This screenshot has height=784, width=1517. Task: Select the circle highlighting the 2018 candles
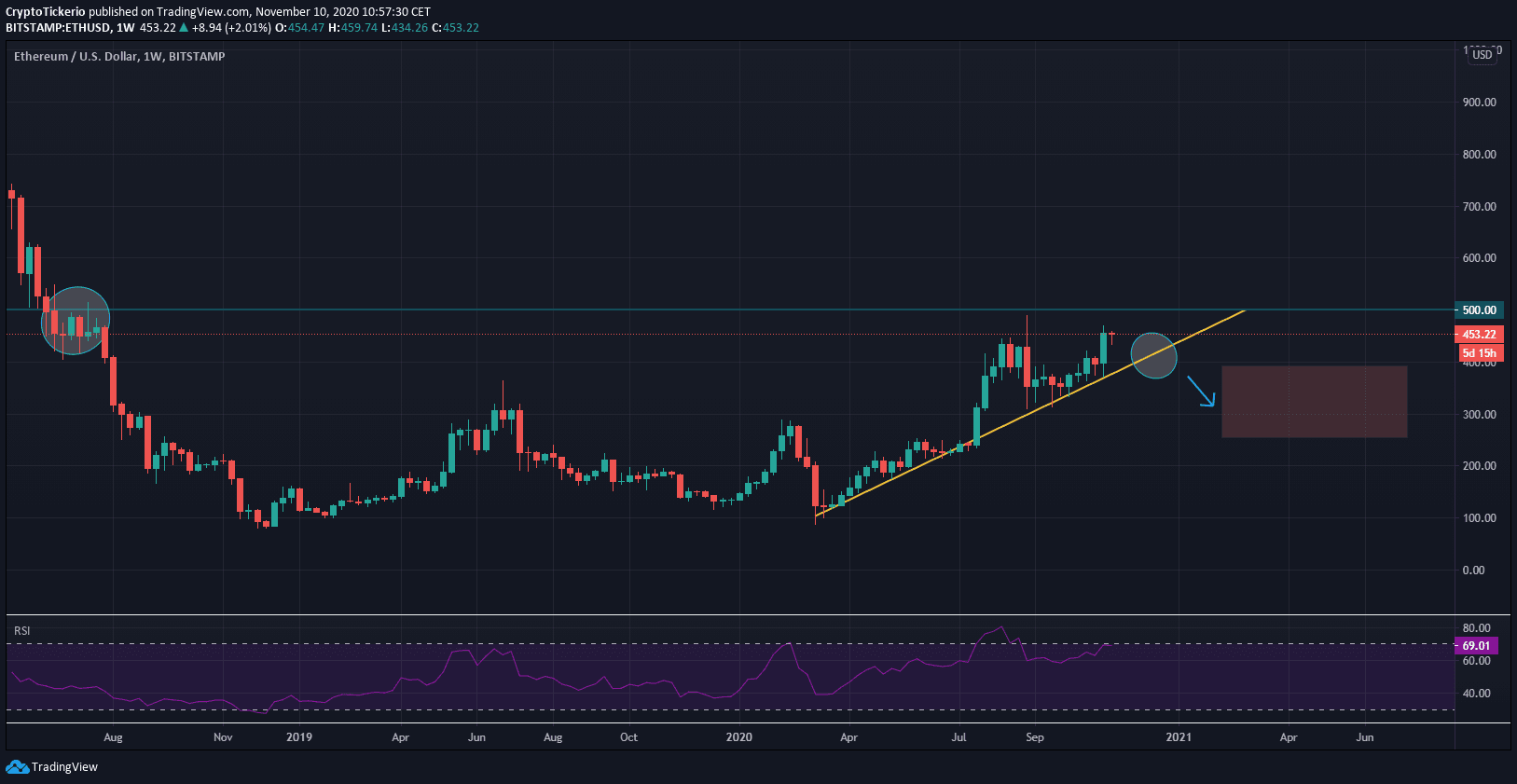76,321
